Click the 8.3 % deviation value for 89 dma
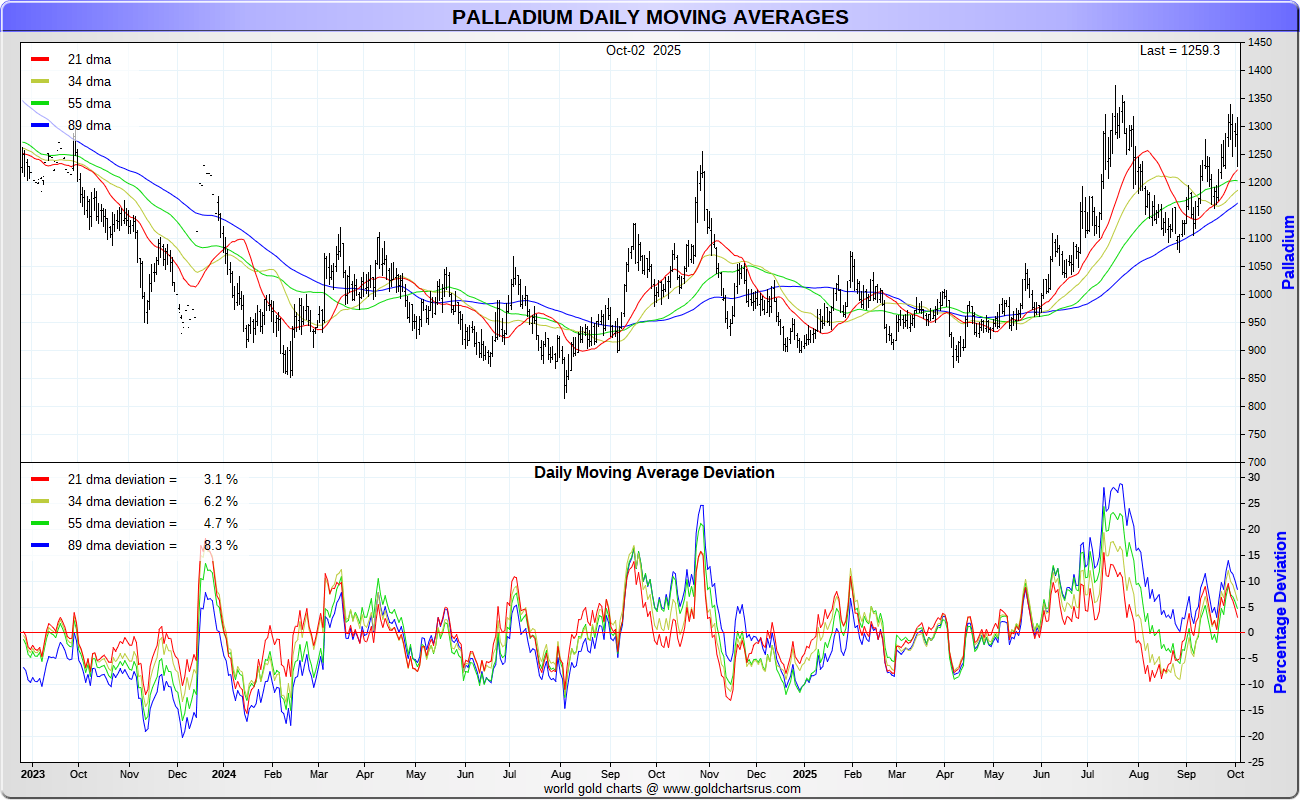This screenshot has width=1300, height=800. coord(220,546)
